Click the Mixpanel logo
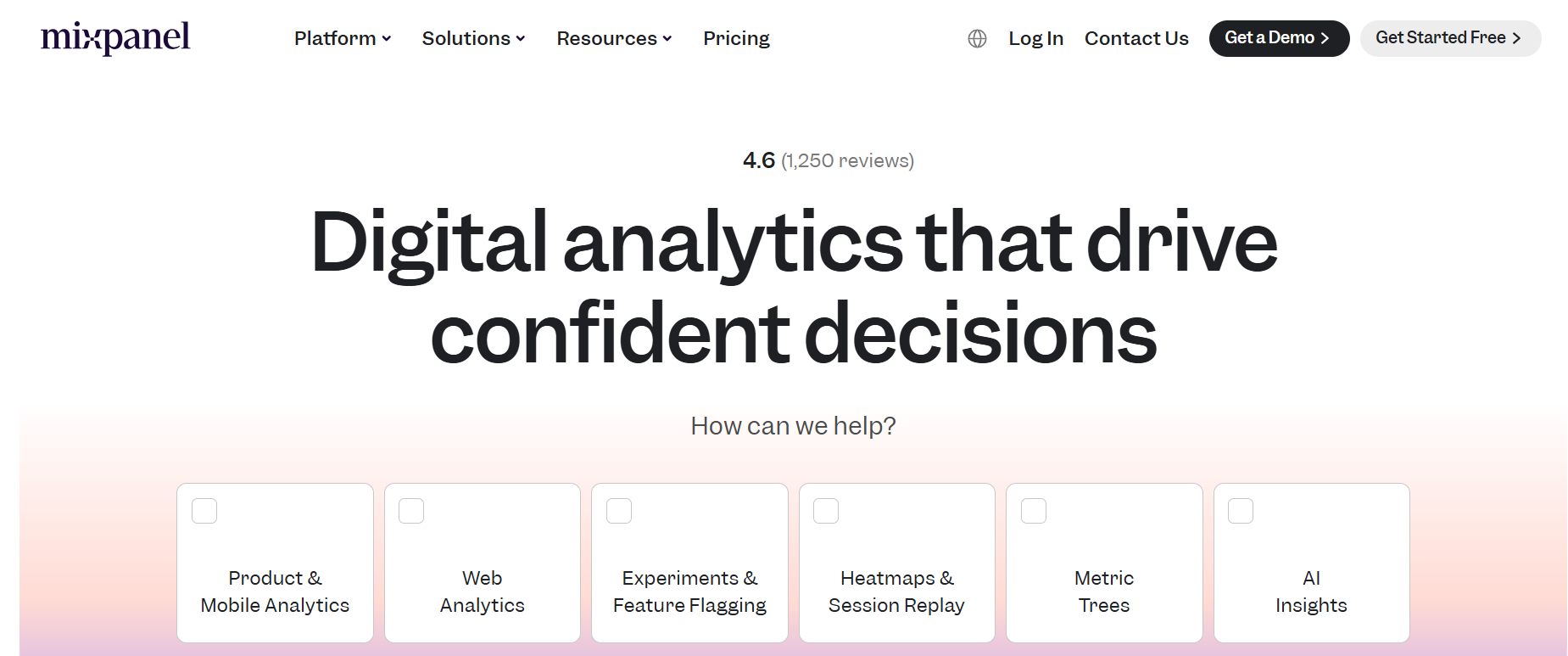This screenshot has width=1568, height=656. 115,37
